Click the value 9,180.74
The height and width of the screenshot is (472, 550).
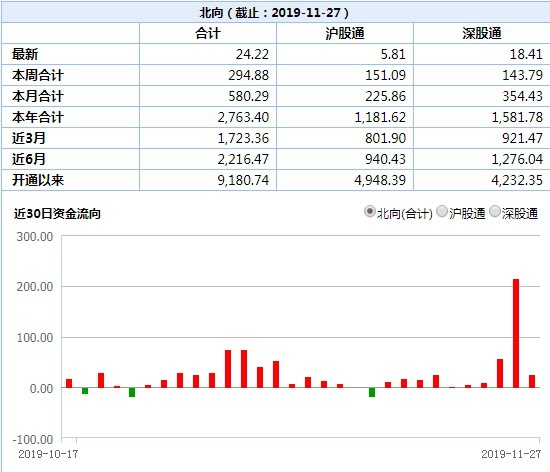[x=243, y=180]
